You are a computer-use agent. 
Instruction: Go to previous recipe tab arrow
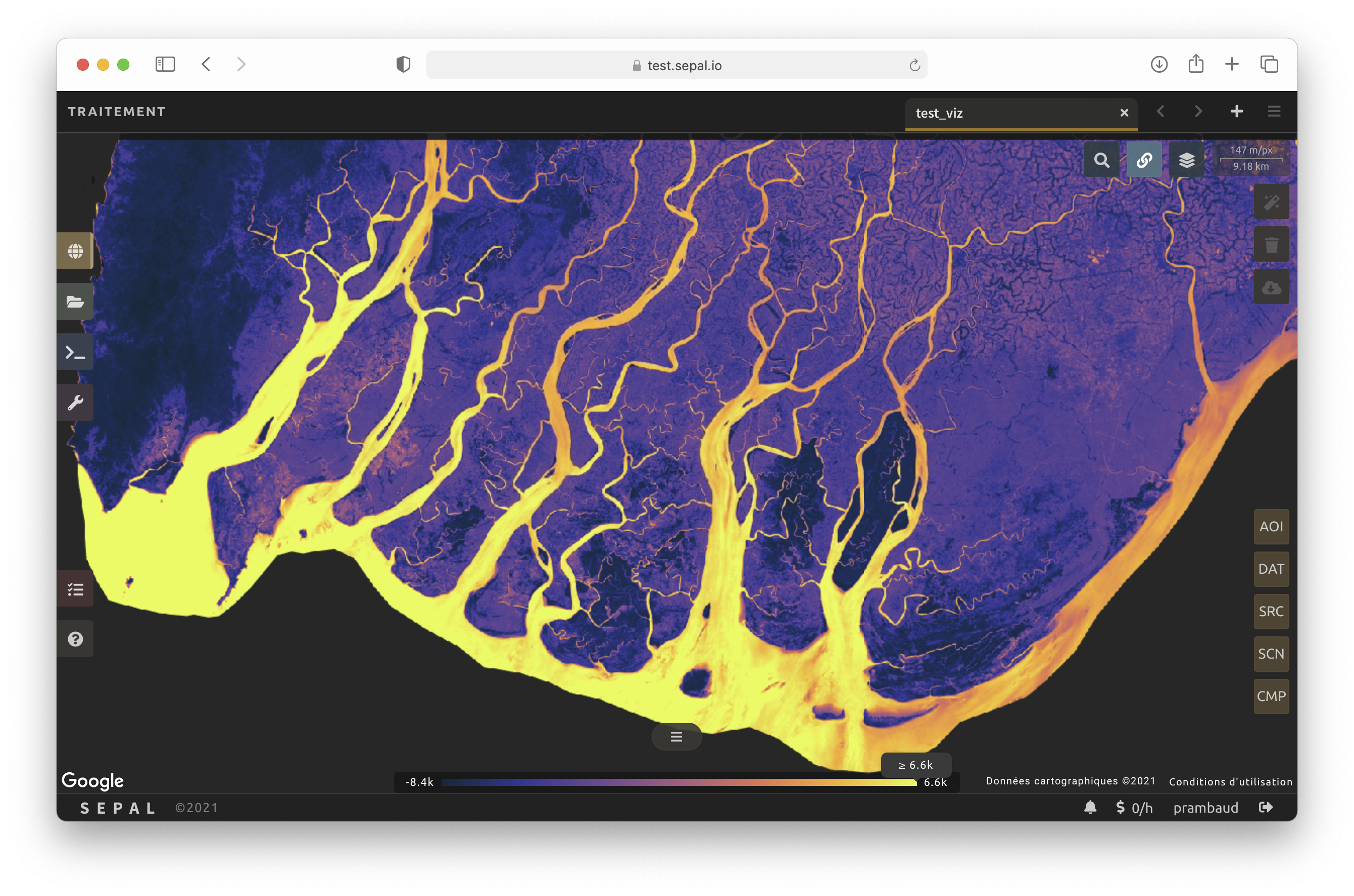point(1160,112)
